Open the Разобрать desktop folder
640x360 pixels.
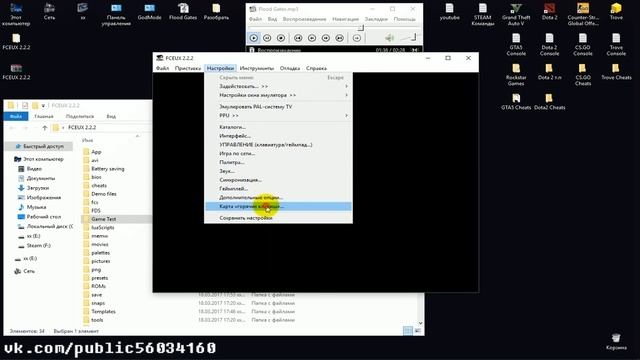coord(216,11)
